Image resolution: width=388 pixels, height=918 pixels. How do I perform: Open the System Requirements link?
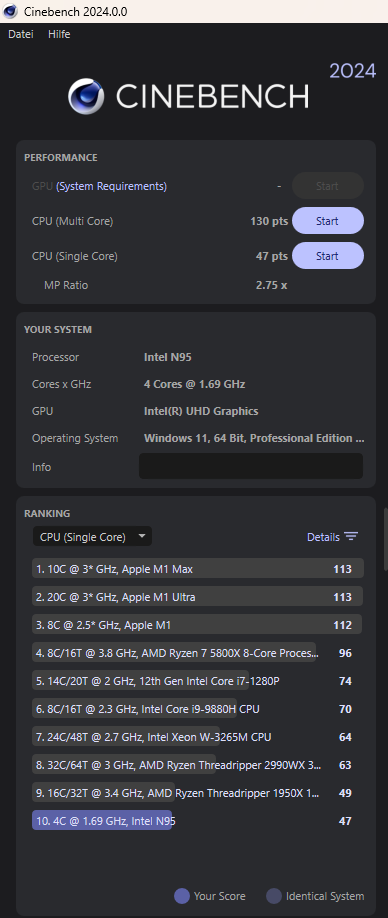click(x=111, y=186)
